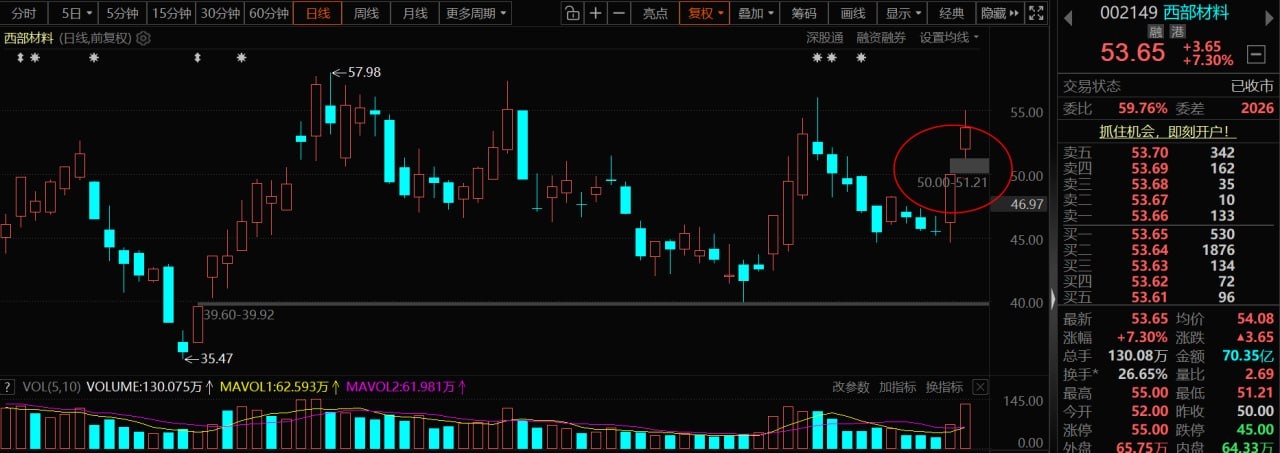
Task: Open chart settings gear next to 西部材料 title
Action: 143,38
